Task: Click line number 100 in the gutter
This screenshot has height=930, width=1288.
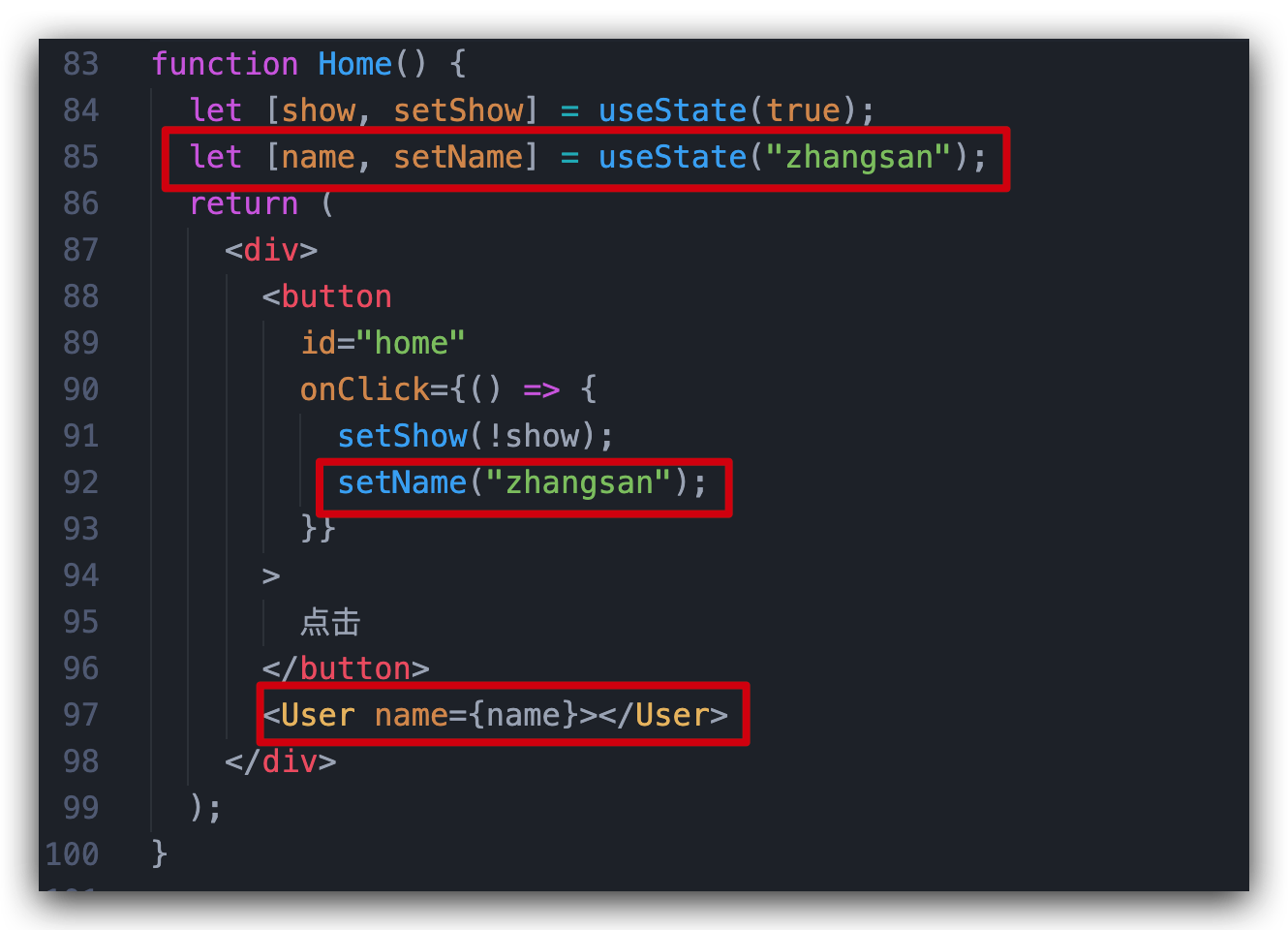Action: (73, 854)
